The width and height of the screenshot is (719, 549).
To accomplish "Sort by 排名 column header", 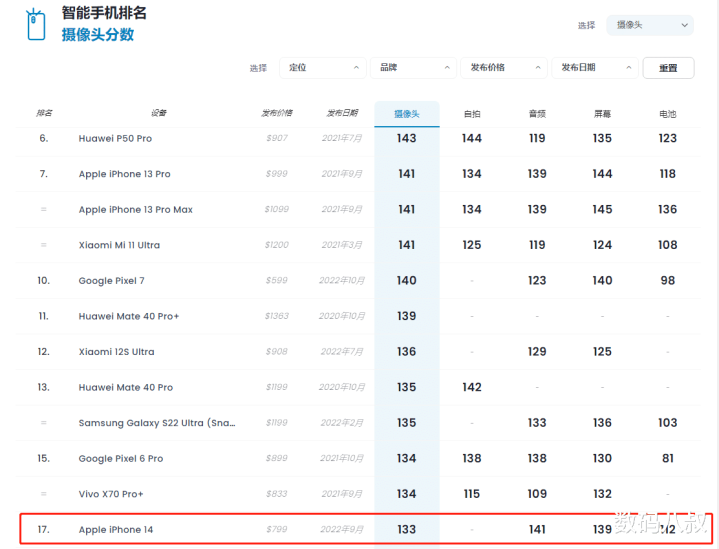I will point(44,113).
